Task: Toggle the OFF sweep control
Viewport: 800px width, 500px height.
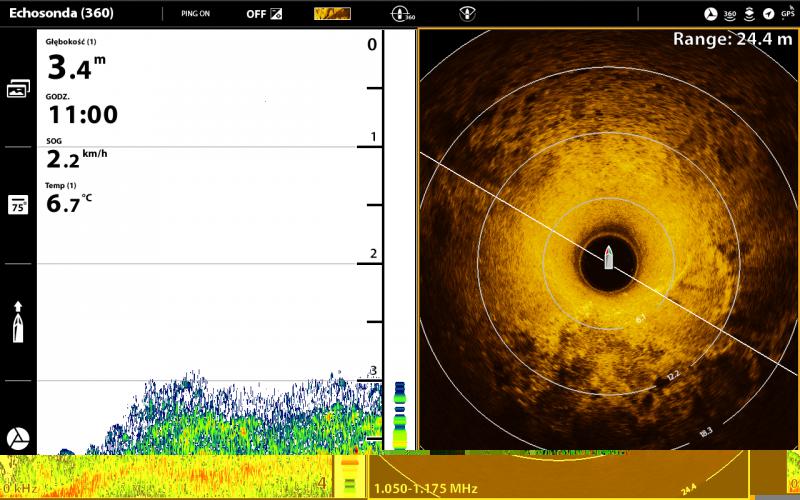Action: coord(262,14)
